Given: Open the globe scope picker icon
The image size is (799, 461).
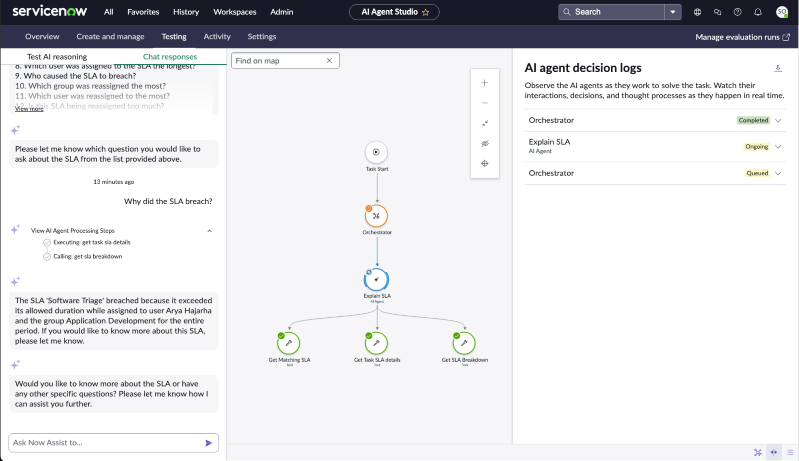Looking at the screenshot, I should tap(697, 12).
